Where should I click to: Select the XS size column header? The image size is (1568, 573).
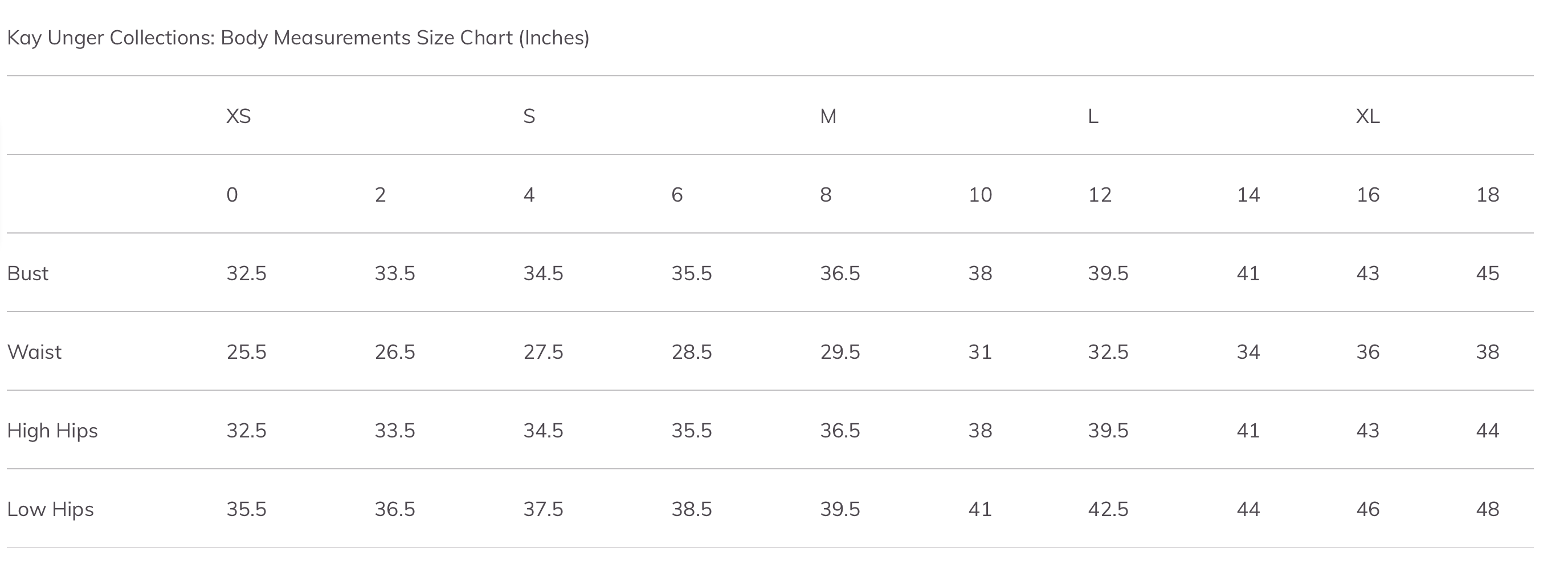pyautogui.click(x=239, y=116)
